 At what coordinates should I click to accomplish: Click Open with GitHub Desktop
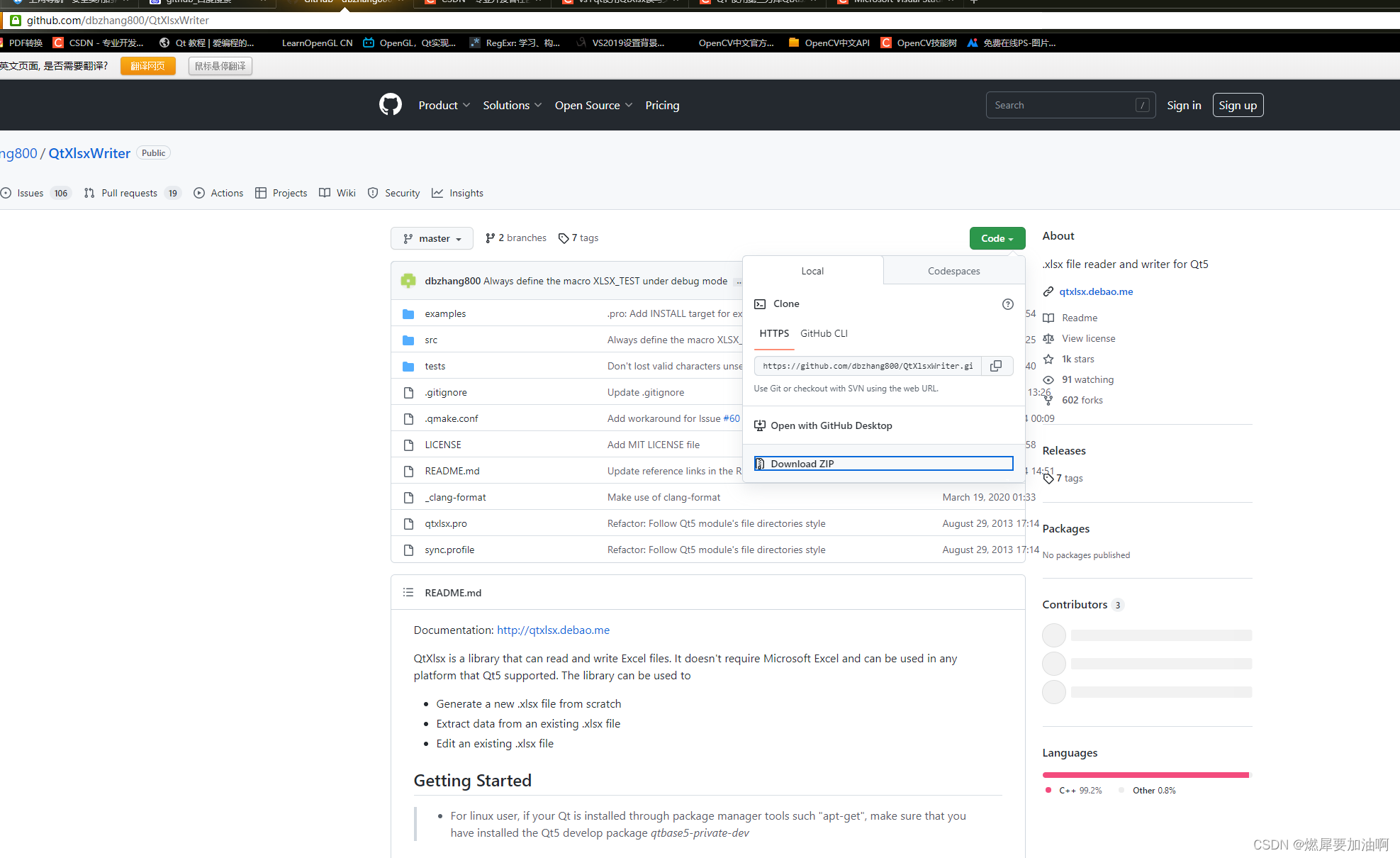831,425
